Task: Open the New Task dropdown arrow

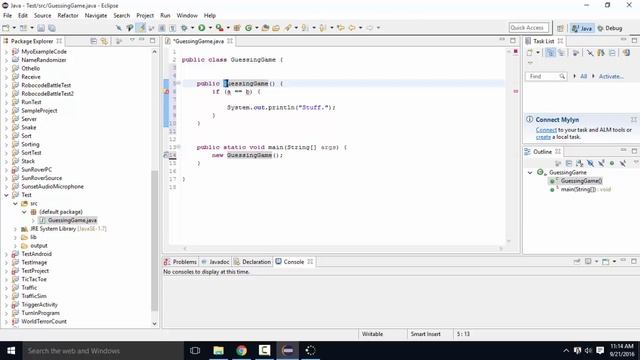Action: pyautogui.click(x=538, y=53)
